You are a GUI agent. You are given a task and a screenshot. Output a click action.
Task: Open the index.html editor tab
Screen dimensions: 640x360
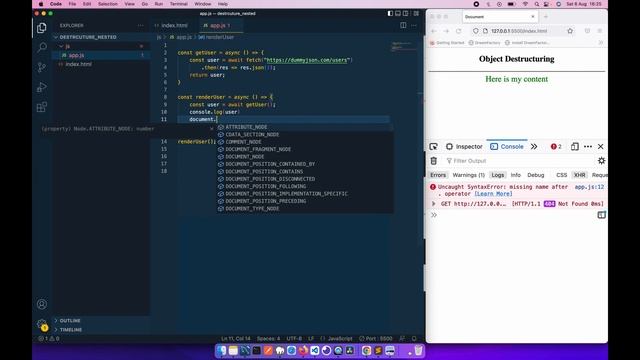pyautogui.click(x=174, y=25)
